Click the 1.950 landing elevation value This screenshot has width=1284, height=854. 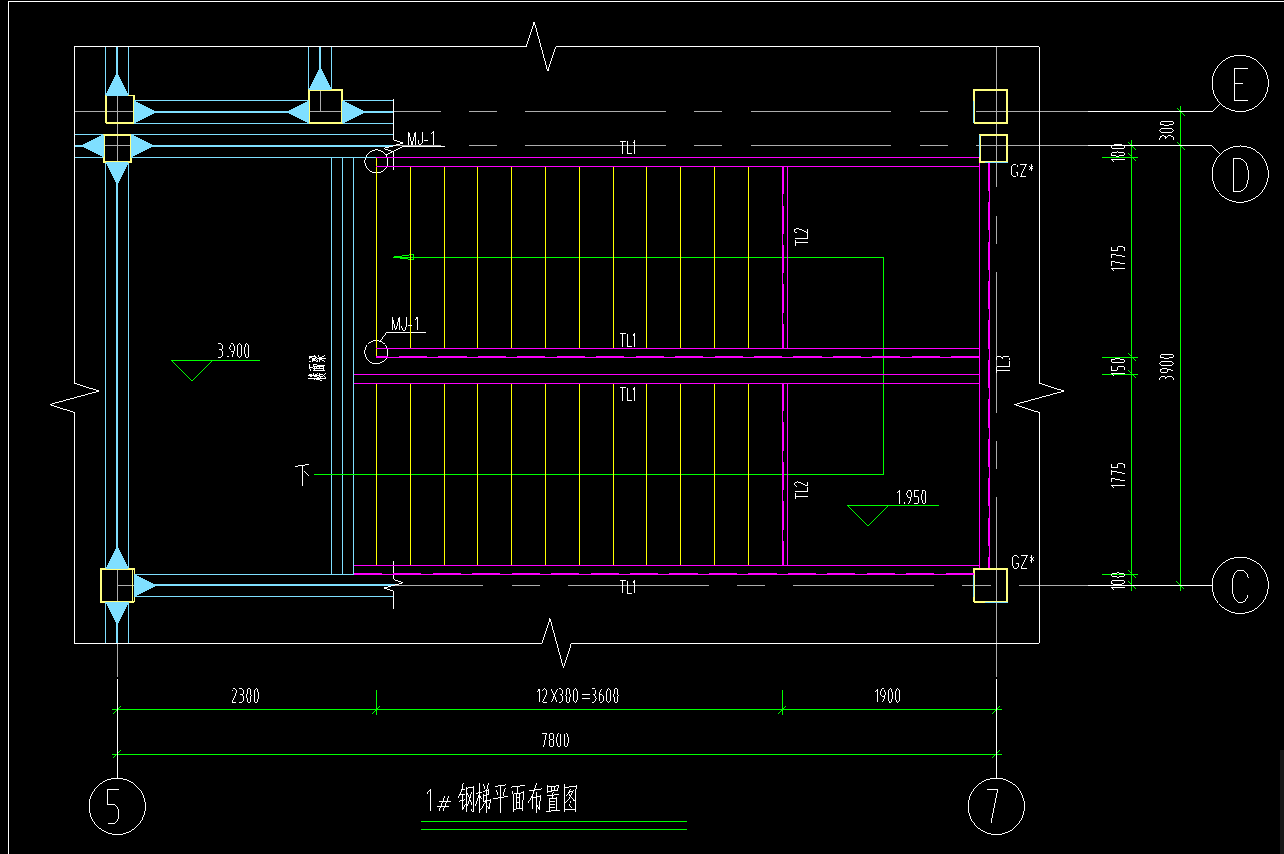(x=912, y=497)
